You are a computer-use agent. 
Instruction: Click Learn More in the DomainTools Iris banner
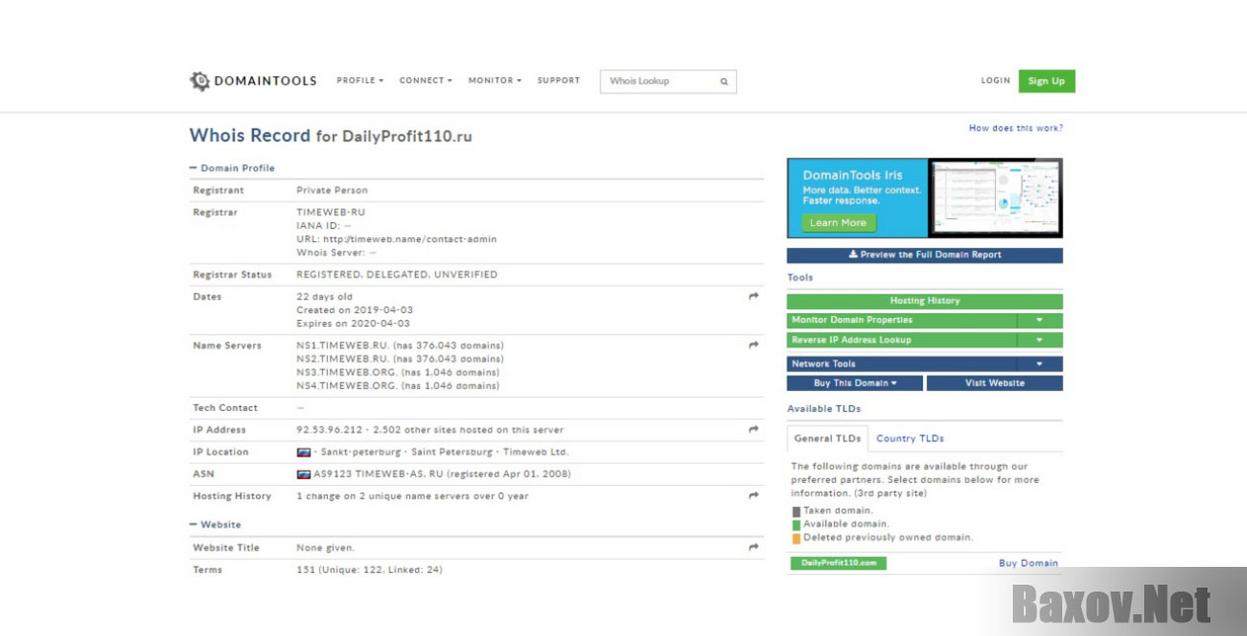(x=838, y=223)
